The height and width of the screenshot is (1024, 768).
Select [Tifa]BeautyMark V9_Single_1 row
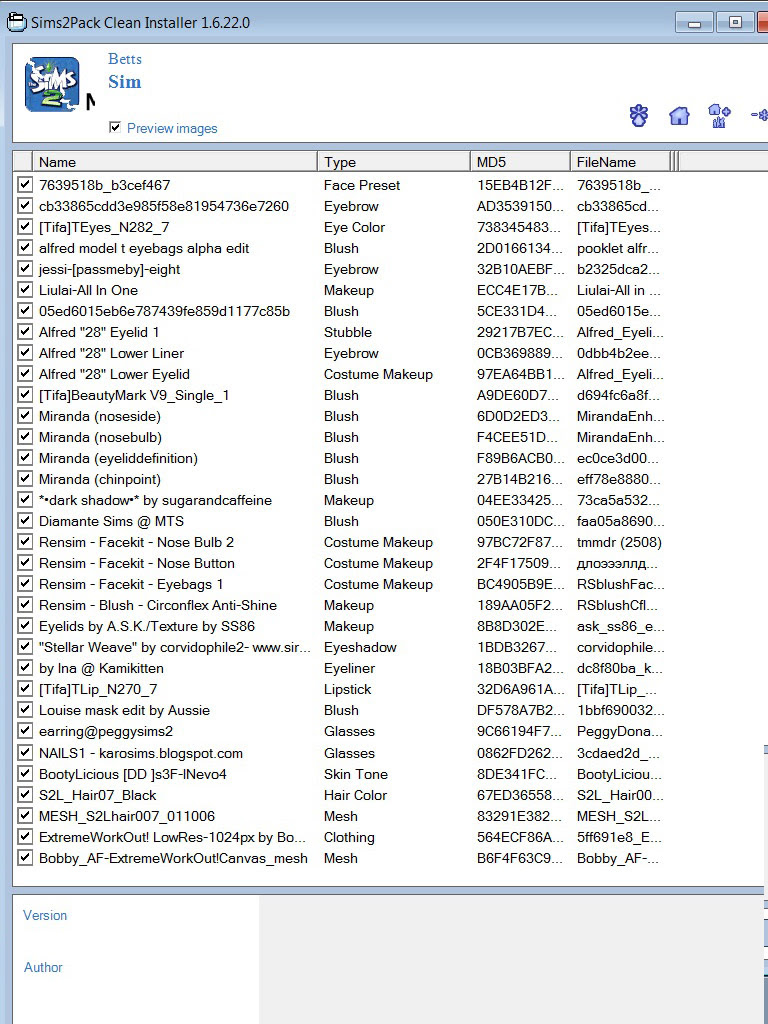pyautogui.click(x=342, y=395)
